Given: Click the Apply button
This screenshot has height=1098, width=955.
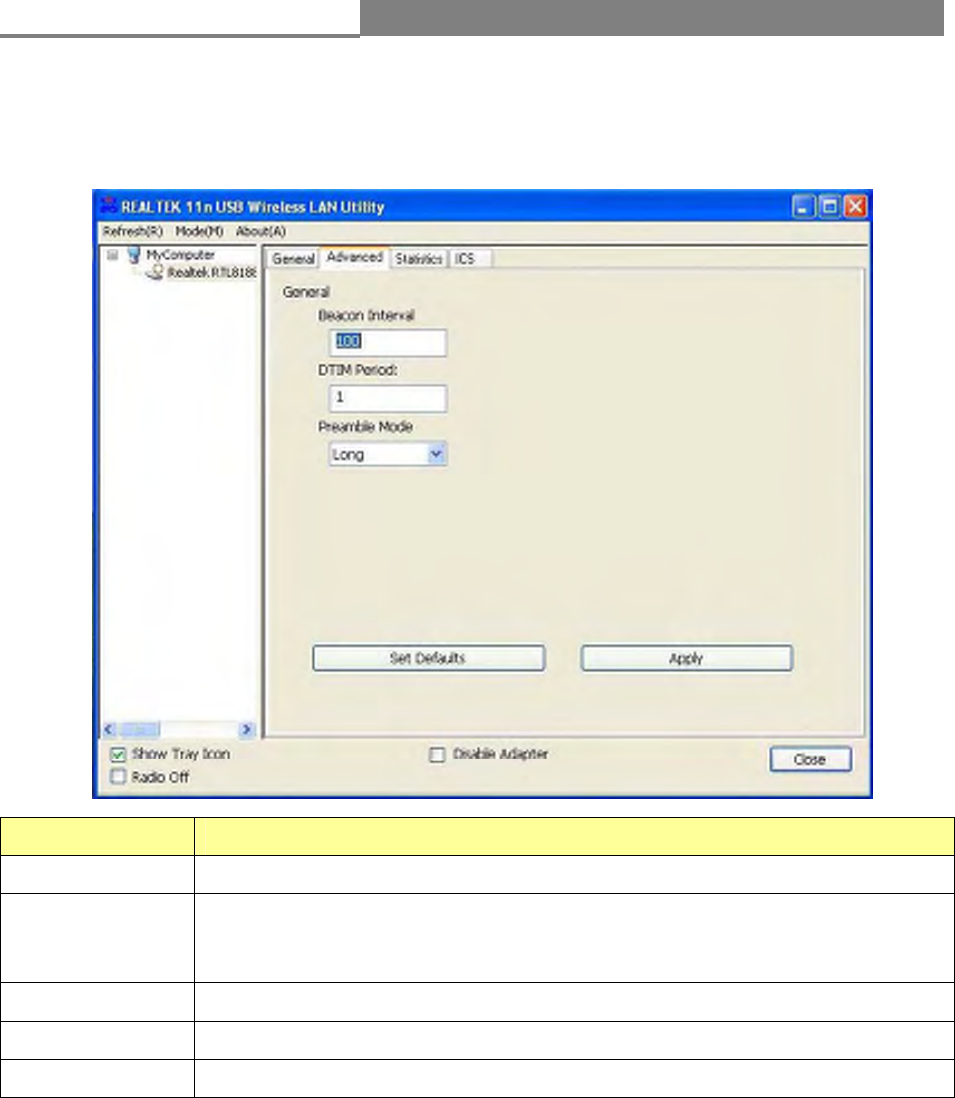Looking at the screenshot, I should coord(686,658).
